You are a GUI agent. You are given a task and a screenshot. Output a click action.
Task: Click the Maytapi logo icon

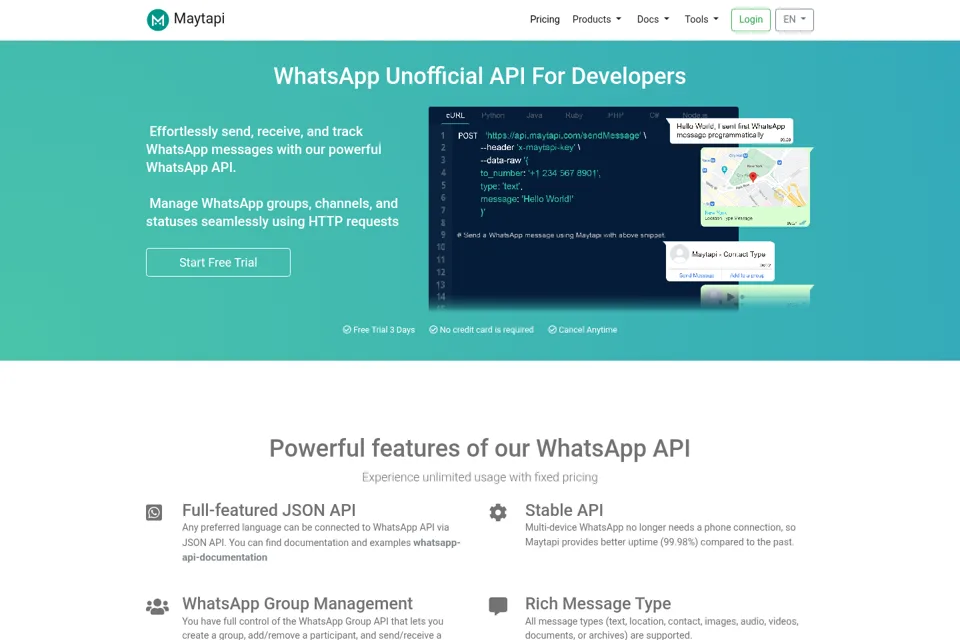pyautogui.click(x=157, y=20)
